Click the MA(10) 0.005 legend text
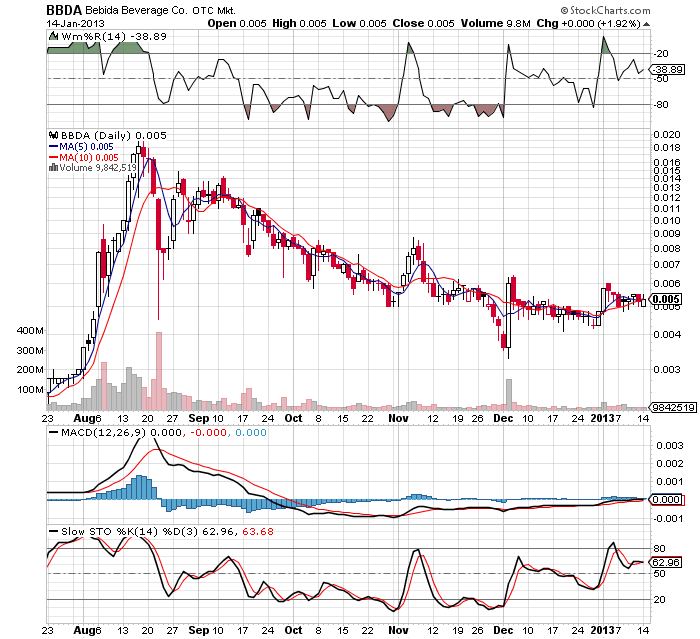 click(89, 157)
